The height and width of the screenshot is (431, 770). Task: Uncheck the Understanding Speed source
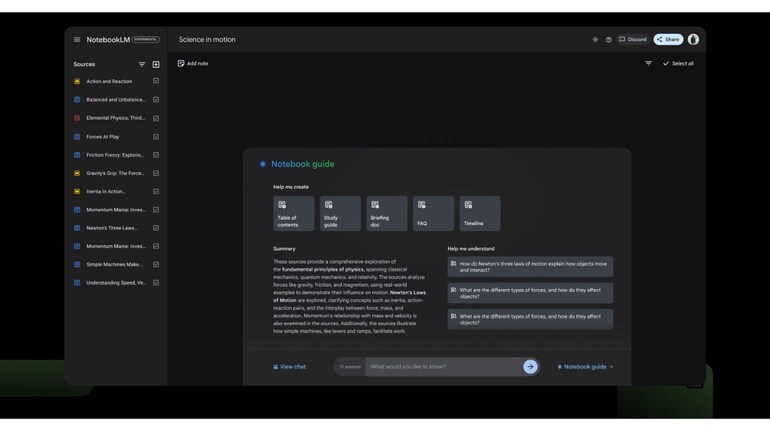(156, 283)
